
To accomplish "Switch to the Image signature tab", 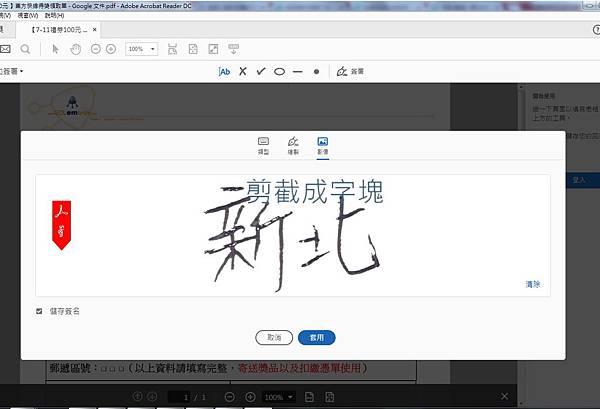I will [323, 146].
